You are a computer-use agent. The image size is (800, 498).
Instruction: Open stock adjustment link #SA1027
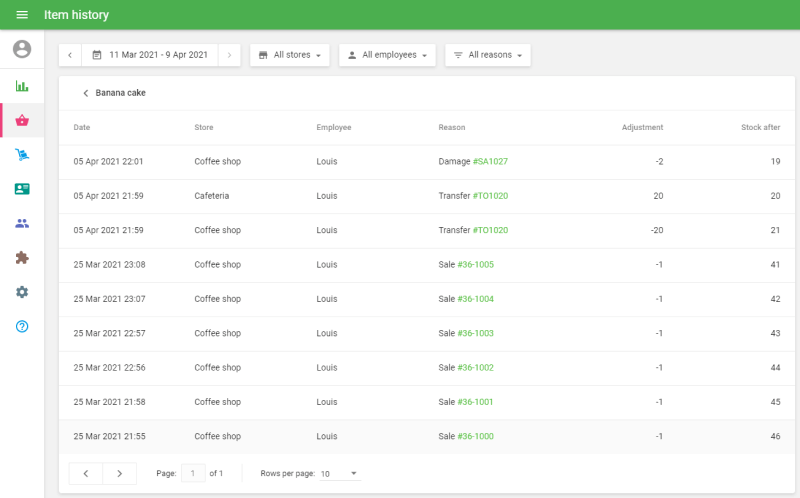490,161
